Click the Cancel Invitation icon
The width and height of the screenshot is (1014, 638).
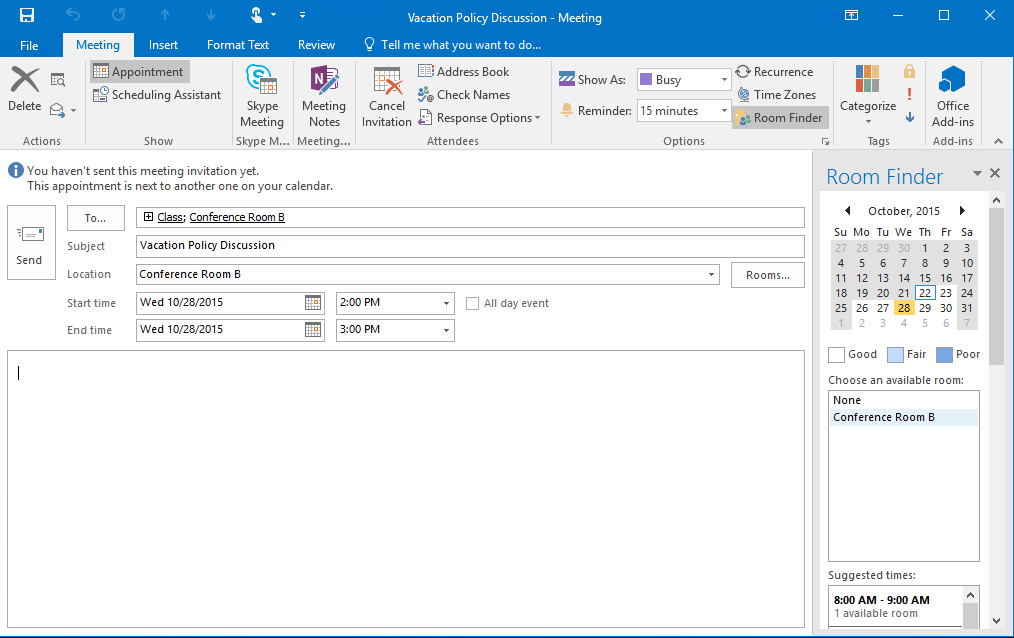click(386, 97)
